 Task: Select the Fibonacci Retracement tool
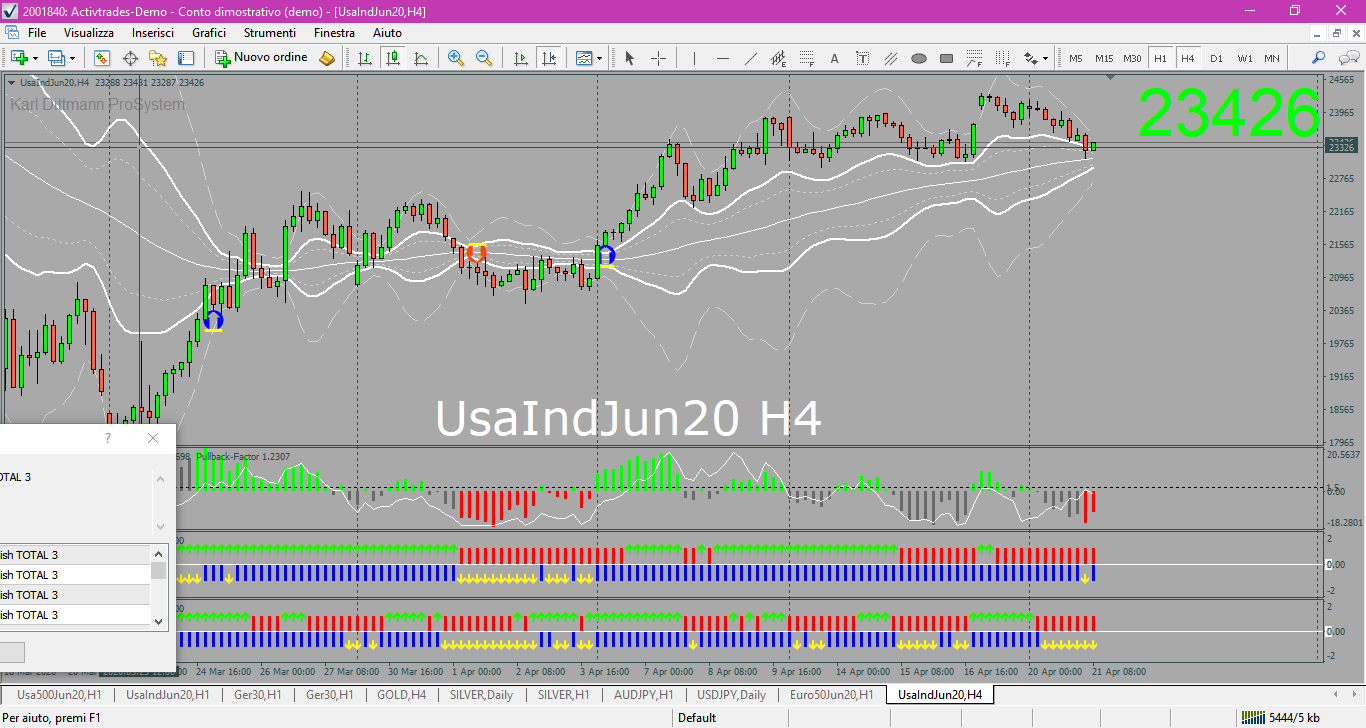point(806,58)
